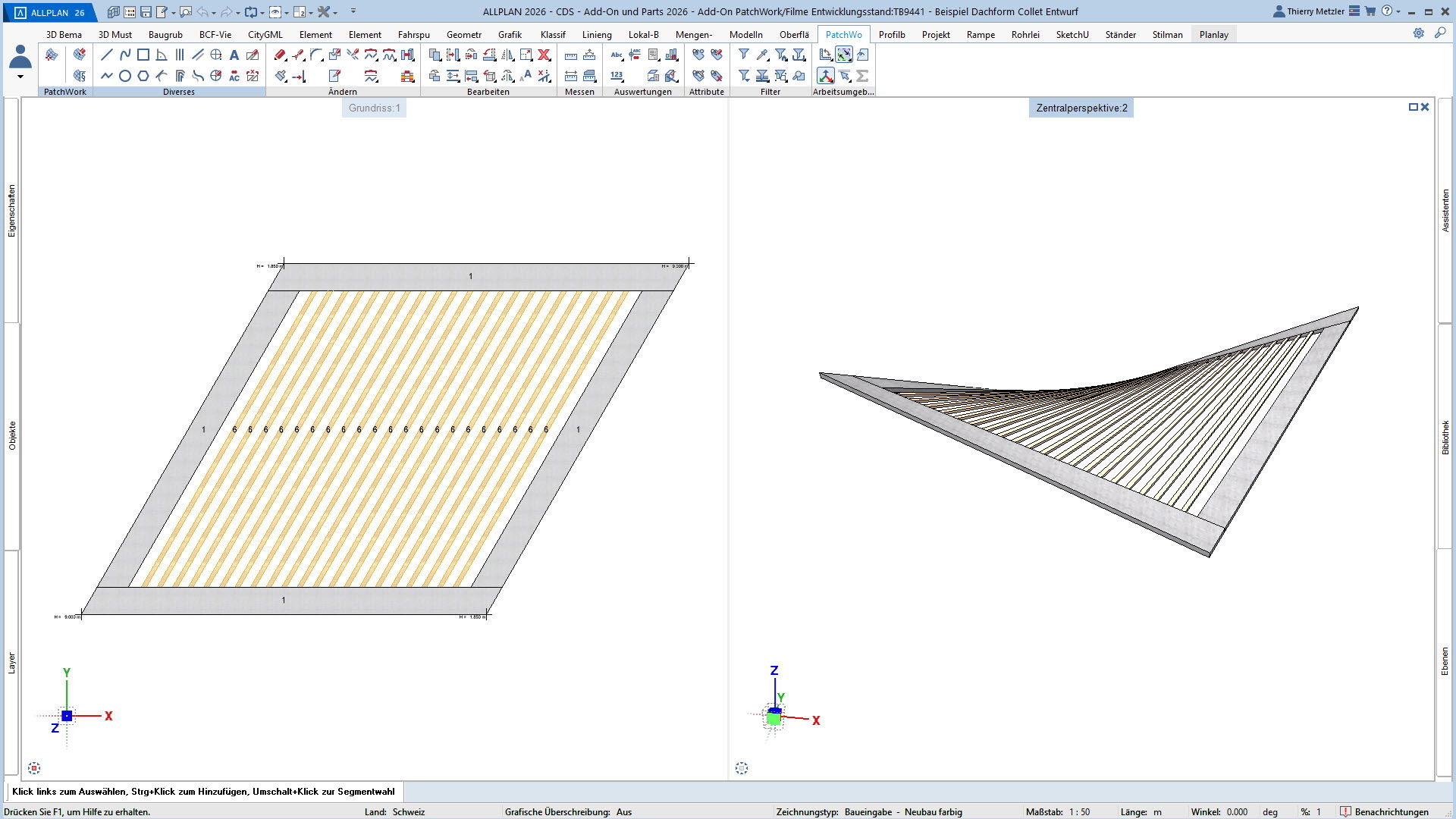Open the user profile dropdown arrow
This screenshot has height=819, width=1456.
(x=20, y=77)
